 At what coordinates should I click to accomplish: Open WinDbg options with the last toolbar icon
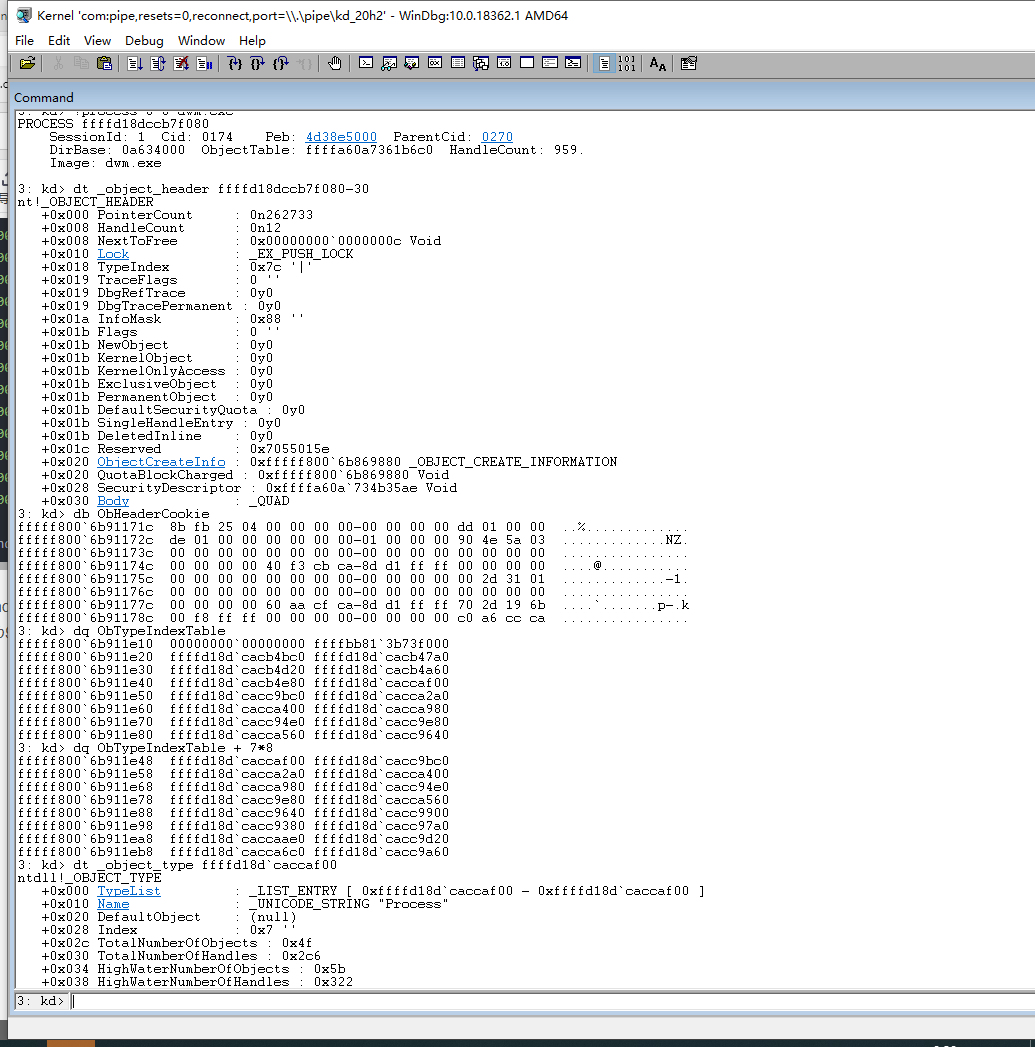(x=688, y=62)
